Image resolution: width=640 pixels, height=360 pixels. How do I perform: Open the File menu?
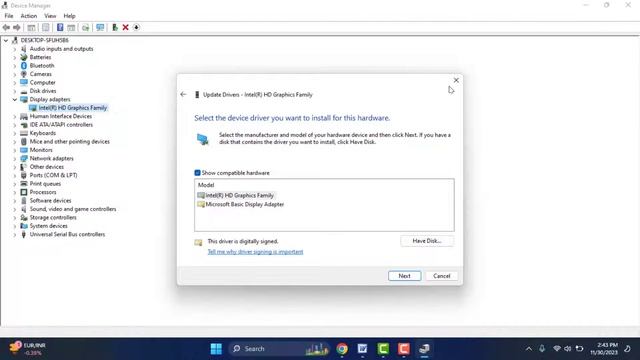(x=9, y=16)
